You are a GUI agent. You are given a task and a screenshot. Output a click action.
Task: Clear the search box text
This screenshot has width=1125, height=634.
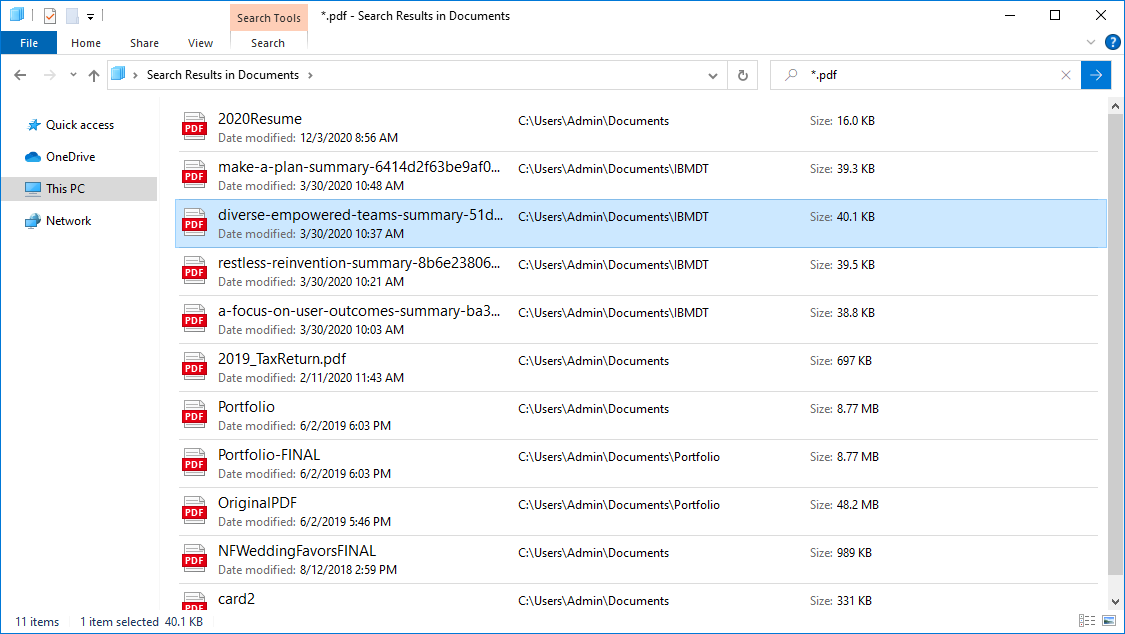[x=1065, y=75]
